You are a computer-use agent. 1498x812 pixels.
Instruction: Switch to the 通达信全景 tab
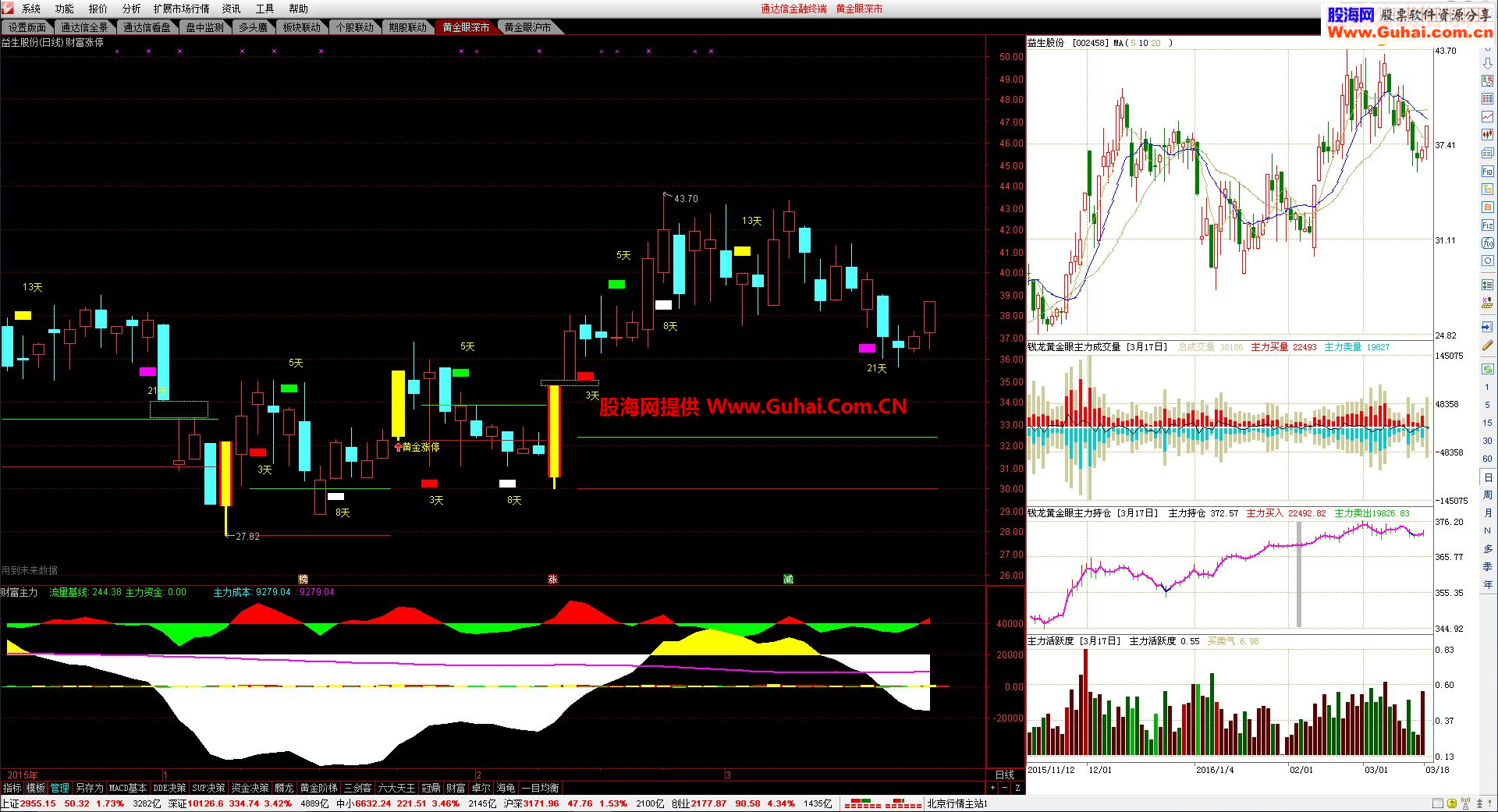click(84, 27)
